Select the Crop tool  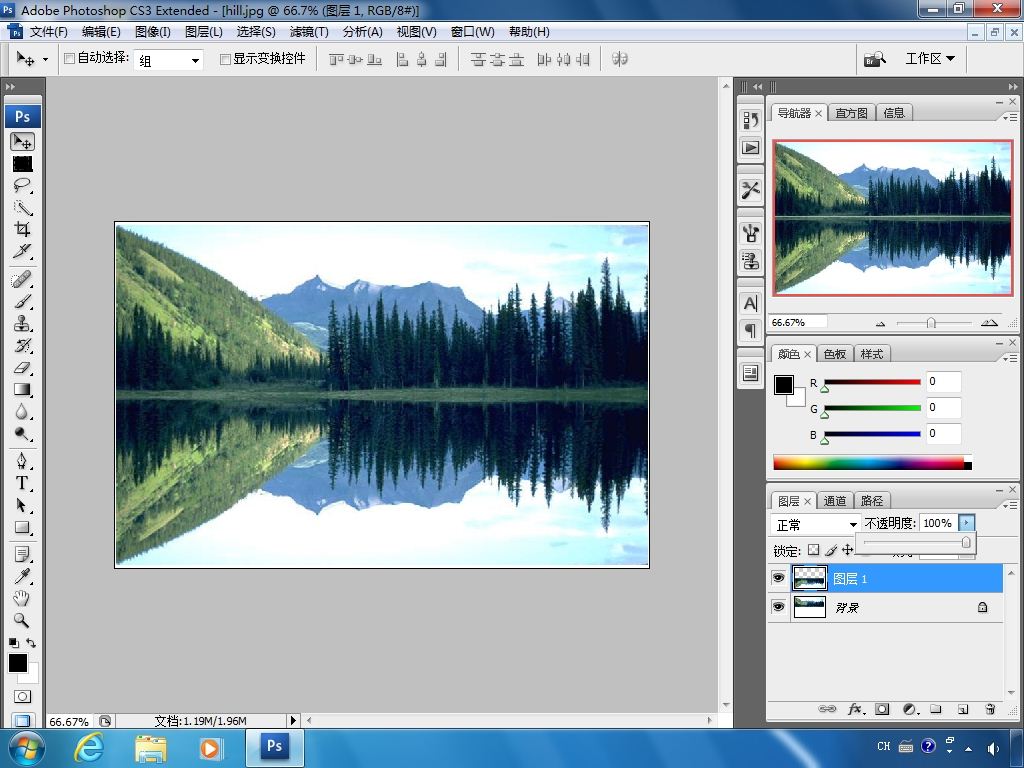click(22, 229)
